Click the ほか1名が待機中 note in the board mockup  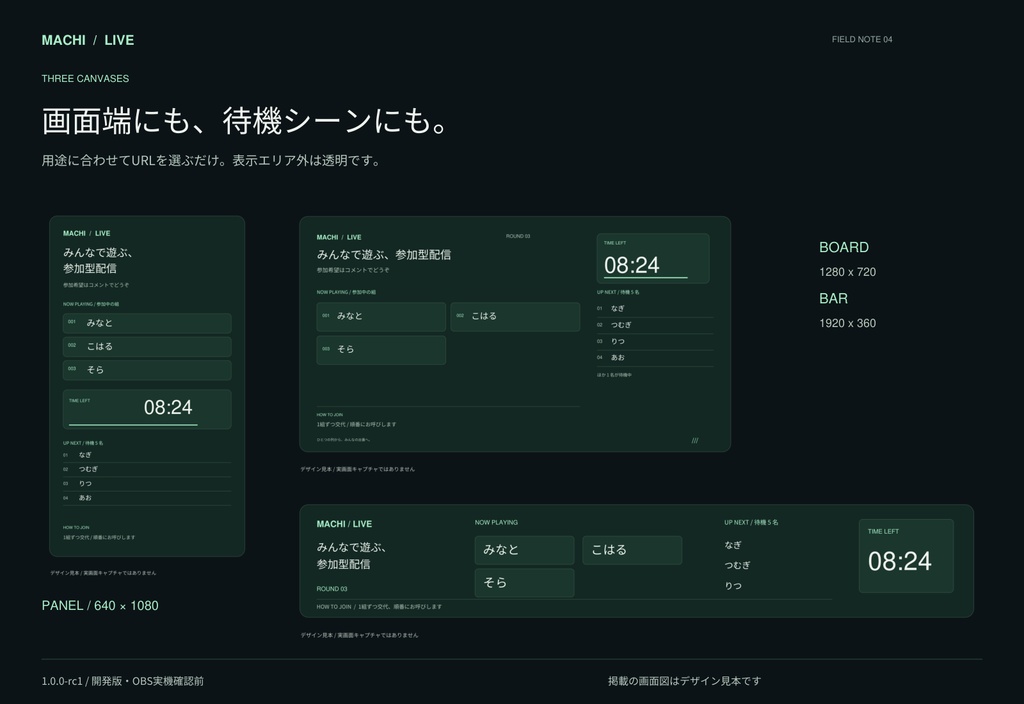pos(614,376)
